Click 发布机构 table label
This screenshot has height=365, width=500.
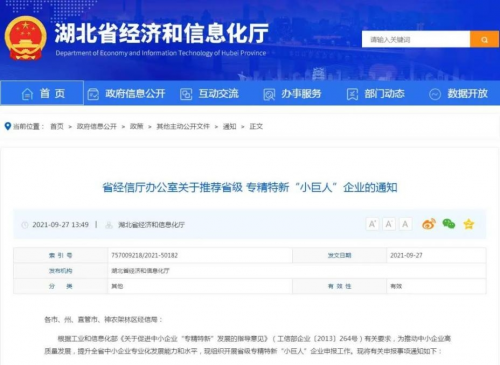pyautogui.click(x=60, y=271)
